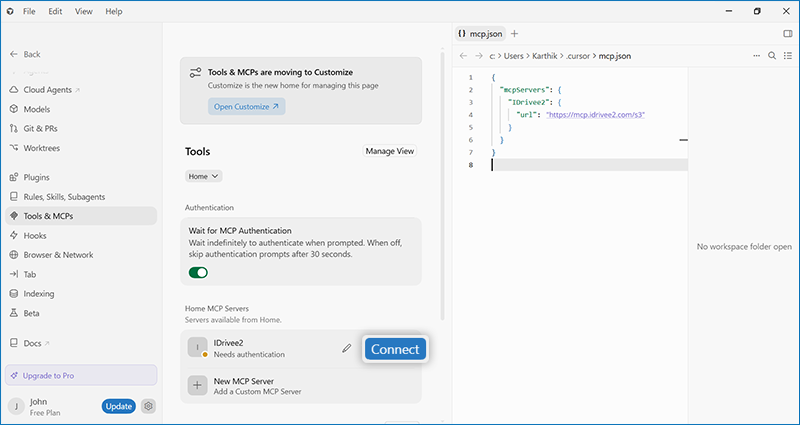Click Upgrade to Pro button
800x425 pixels.
point(81,375)
